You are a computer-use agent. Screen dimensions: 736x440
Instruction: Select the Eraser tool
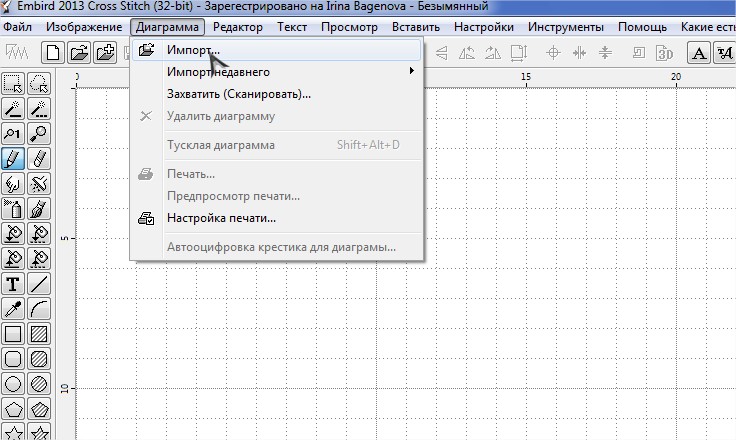(x=40, y=158)
